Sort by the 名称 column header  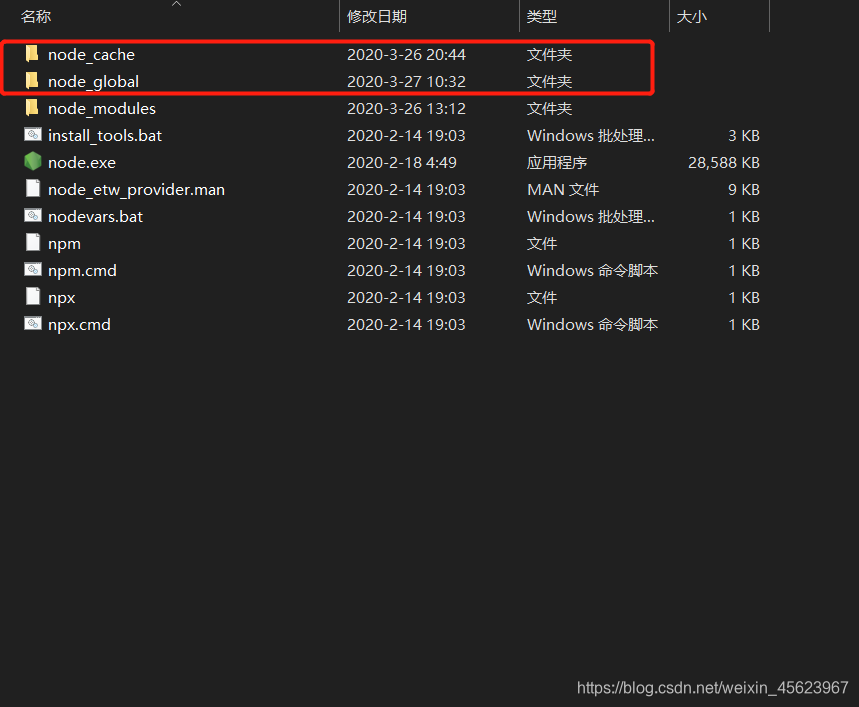(36, 16)
